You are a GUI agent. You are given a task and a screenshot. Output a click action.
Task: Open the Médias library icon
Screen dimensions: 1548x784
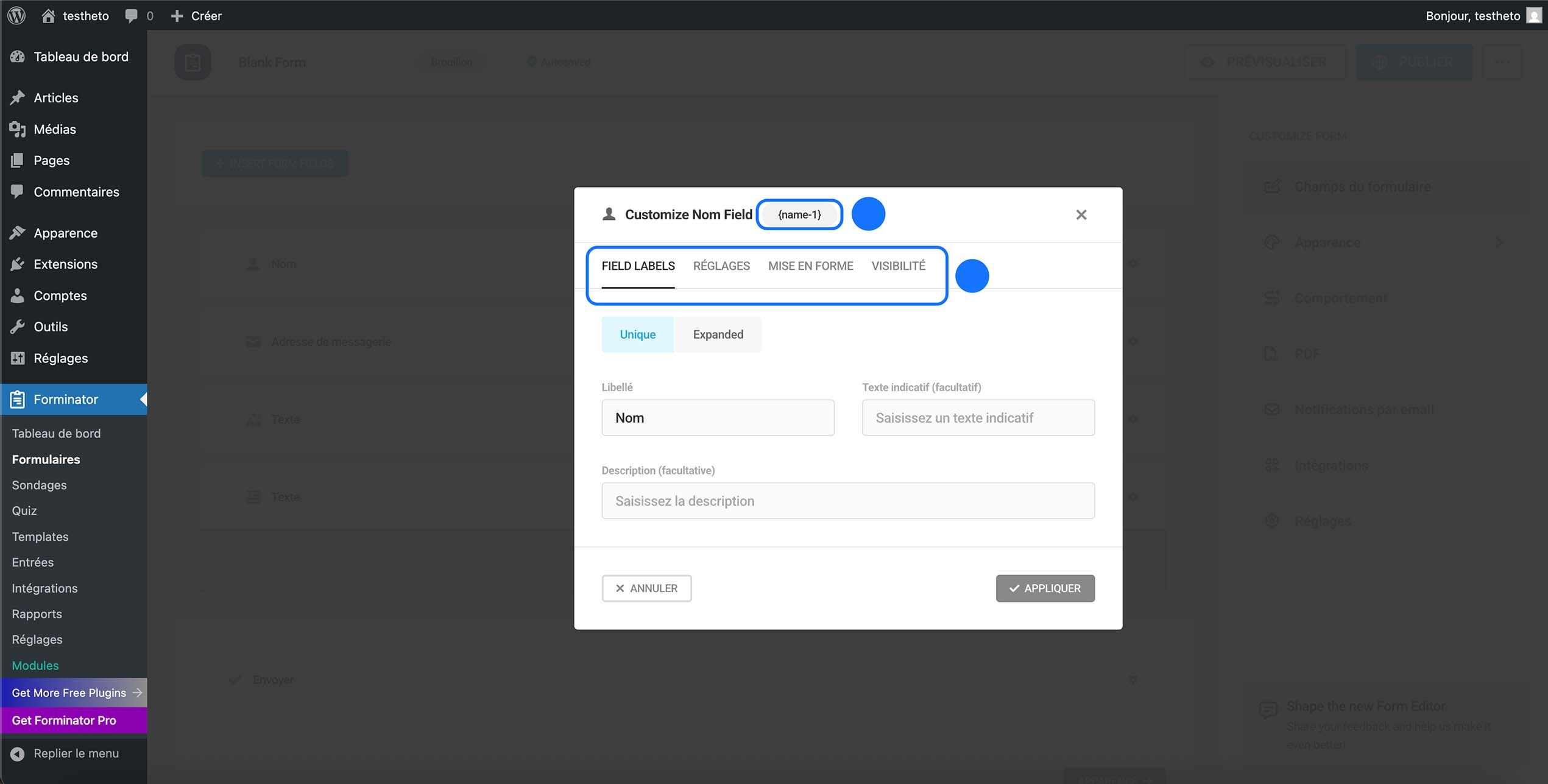coord(18,129)
